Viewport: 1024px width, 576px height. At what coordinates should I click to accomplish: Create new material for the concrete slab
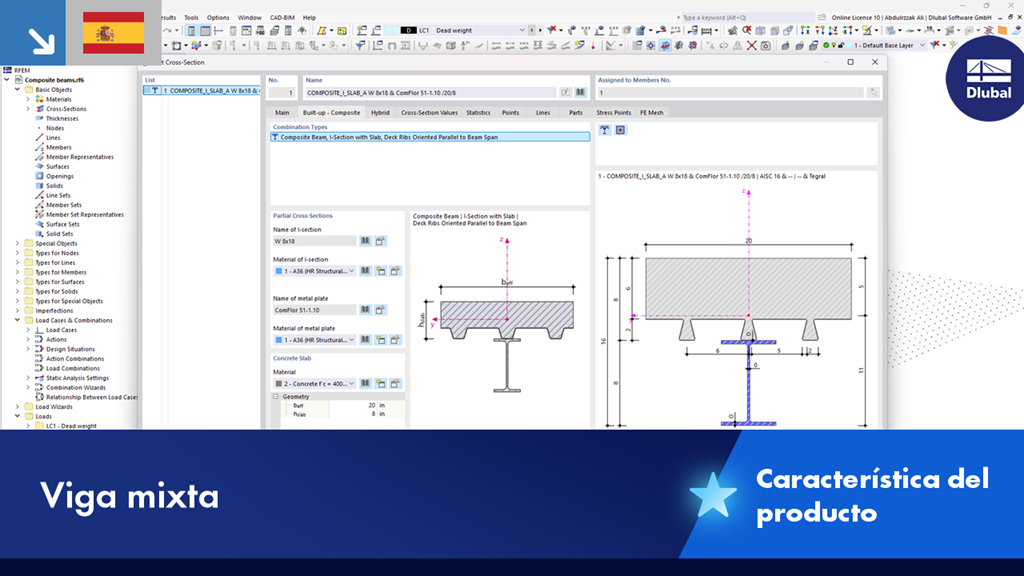point(380,384)
